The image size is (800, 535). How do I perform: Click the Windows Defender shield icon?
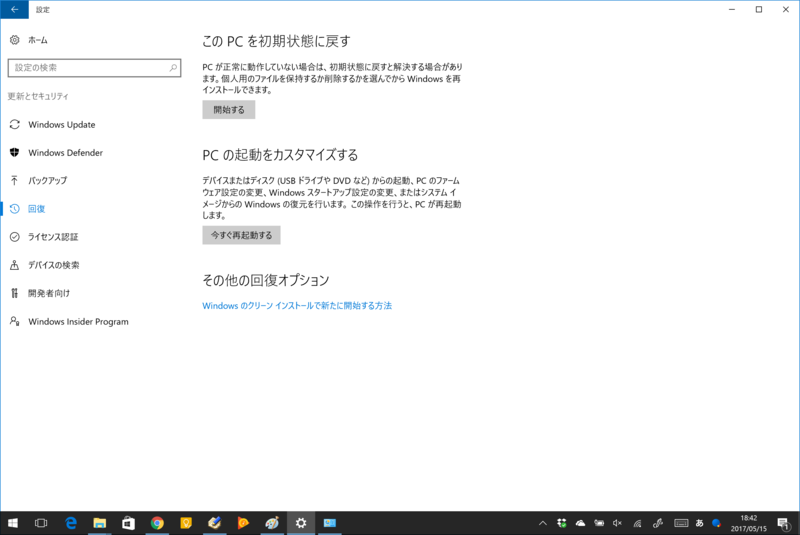(14, 152)
